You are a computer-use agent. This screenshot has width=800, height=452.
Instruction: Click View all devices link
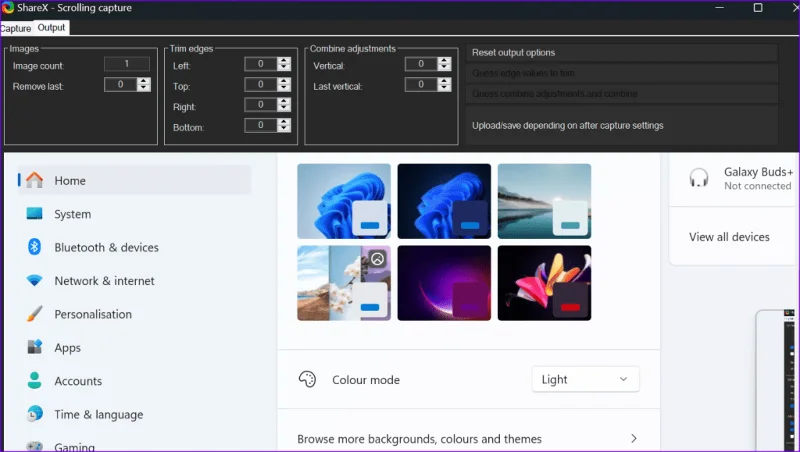coord(729,237)
